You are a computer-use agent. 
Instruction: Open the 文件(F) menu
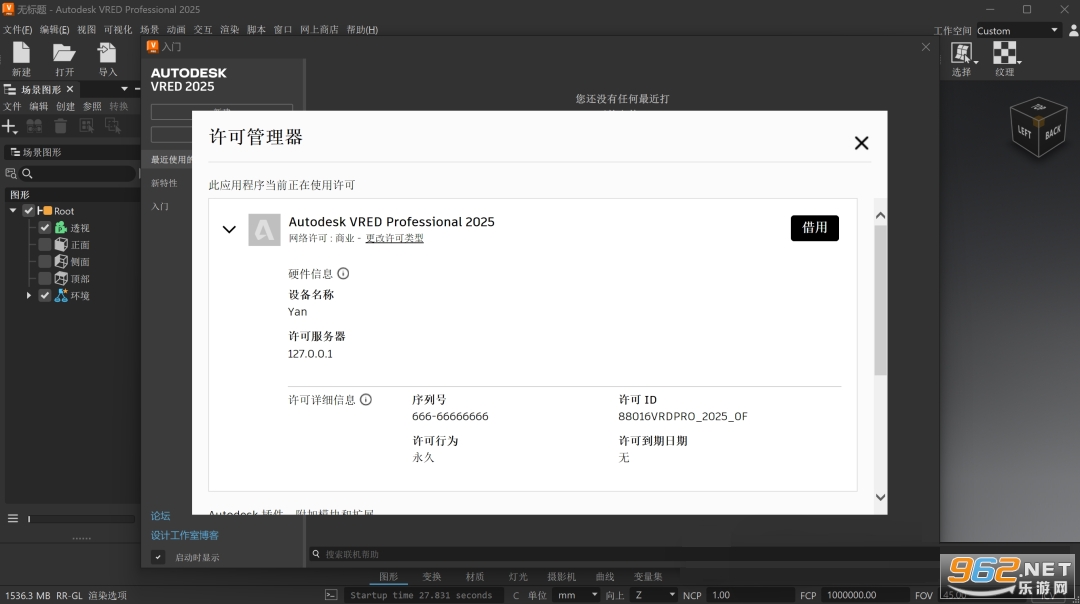tap(17, 30)
